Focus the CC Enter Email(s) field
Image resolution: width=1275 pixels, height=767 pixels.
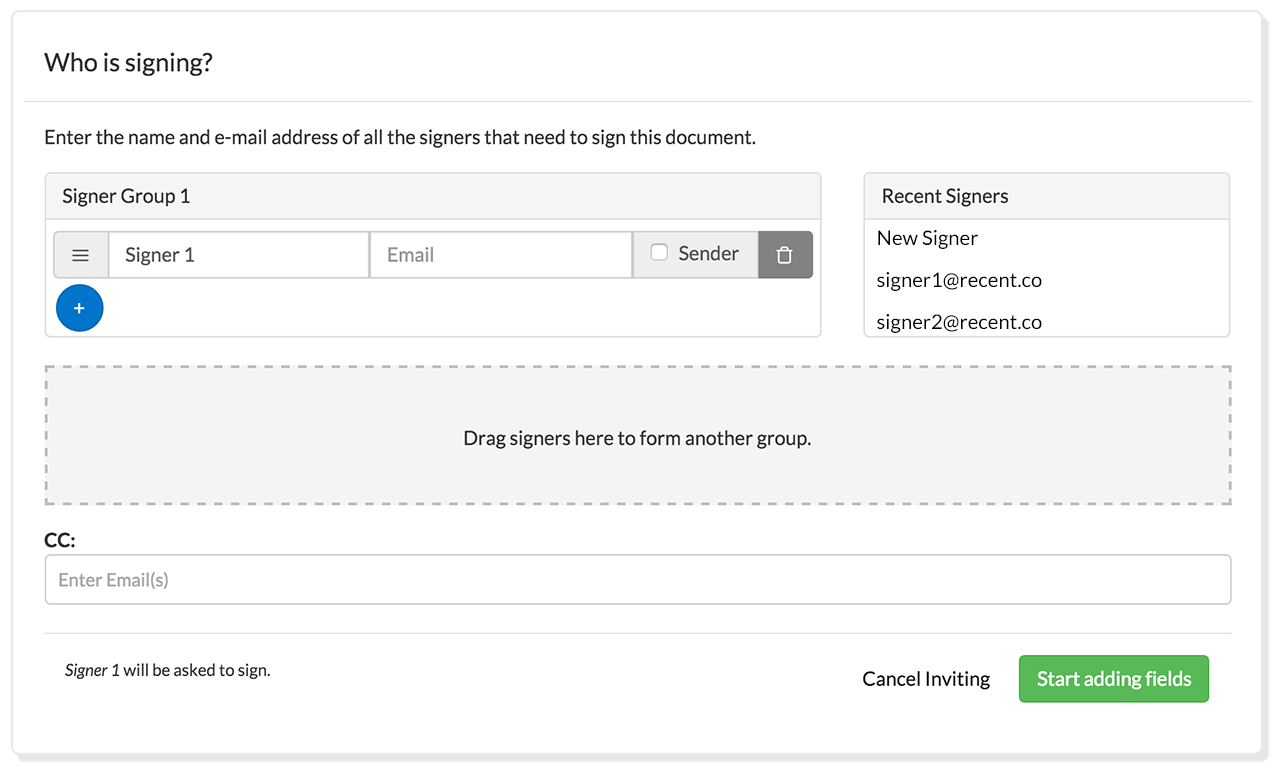click(x=637, y=580)
